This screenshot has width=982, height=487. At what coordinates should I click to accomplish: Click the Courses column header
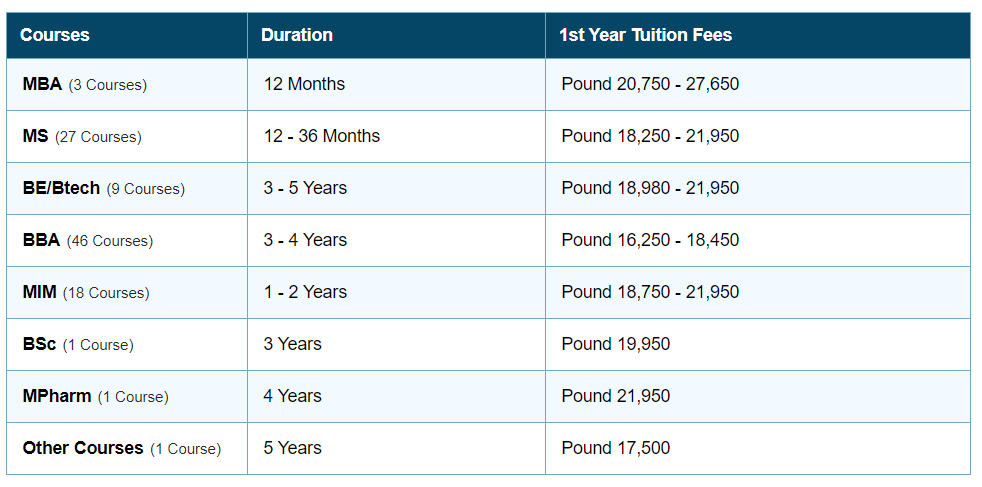click(55, 35)
